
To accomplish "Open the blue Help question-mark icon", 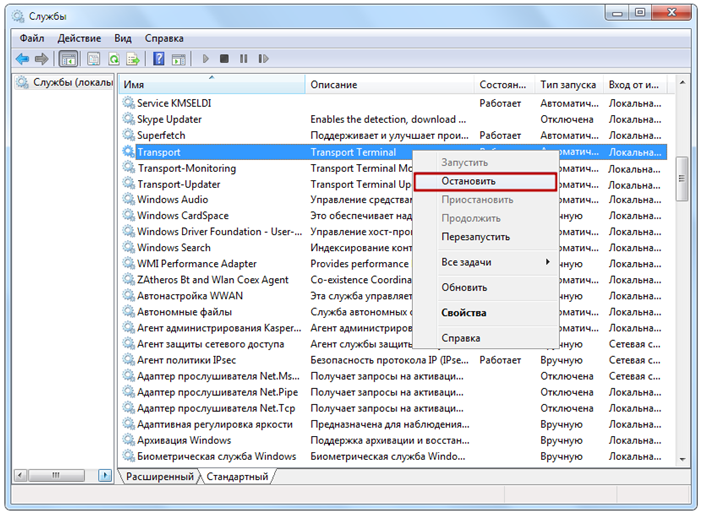I will click(x=158, y=59).
